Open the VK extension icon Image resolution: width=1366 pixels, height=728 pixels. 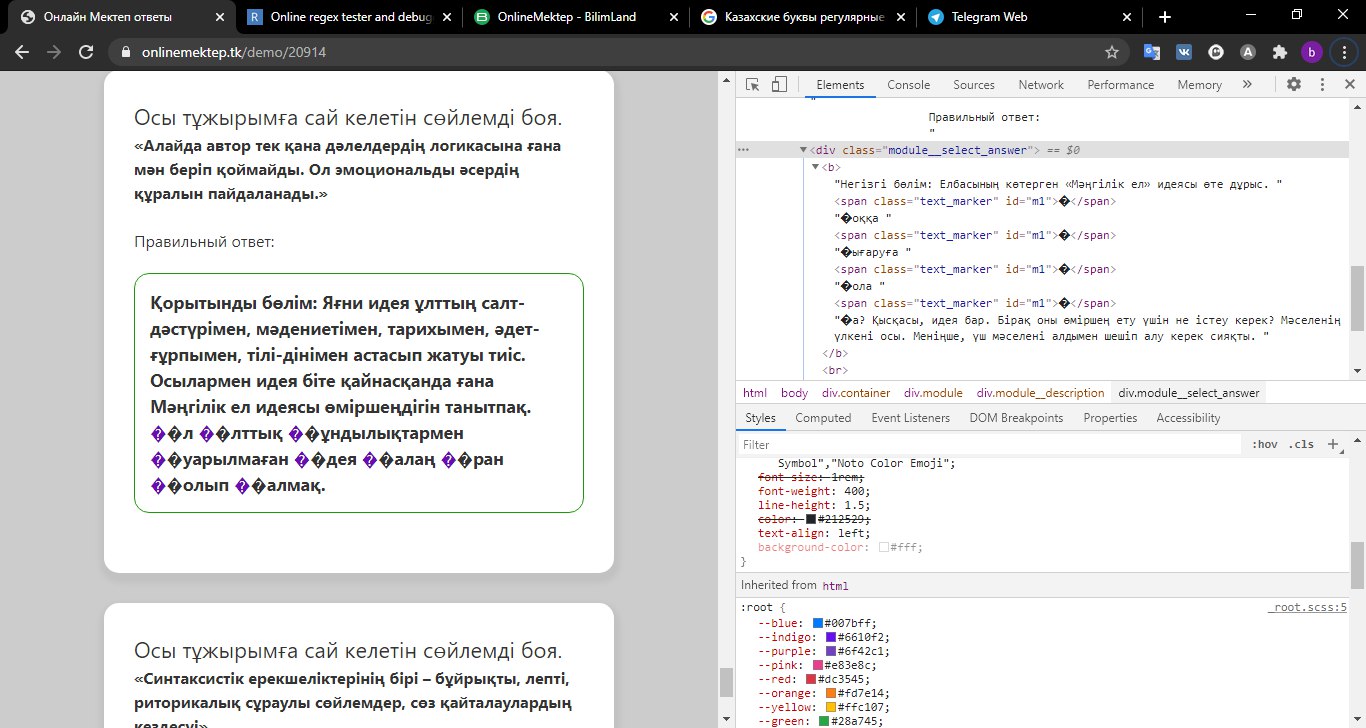pyautogui.click(x=1184, y=52)
